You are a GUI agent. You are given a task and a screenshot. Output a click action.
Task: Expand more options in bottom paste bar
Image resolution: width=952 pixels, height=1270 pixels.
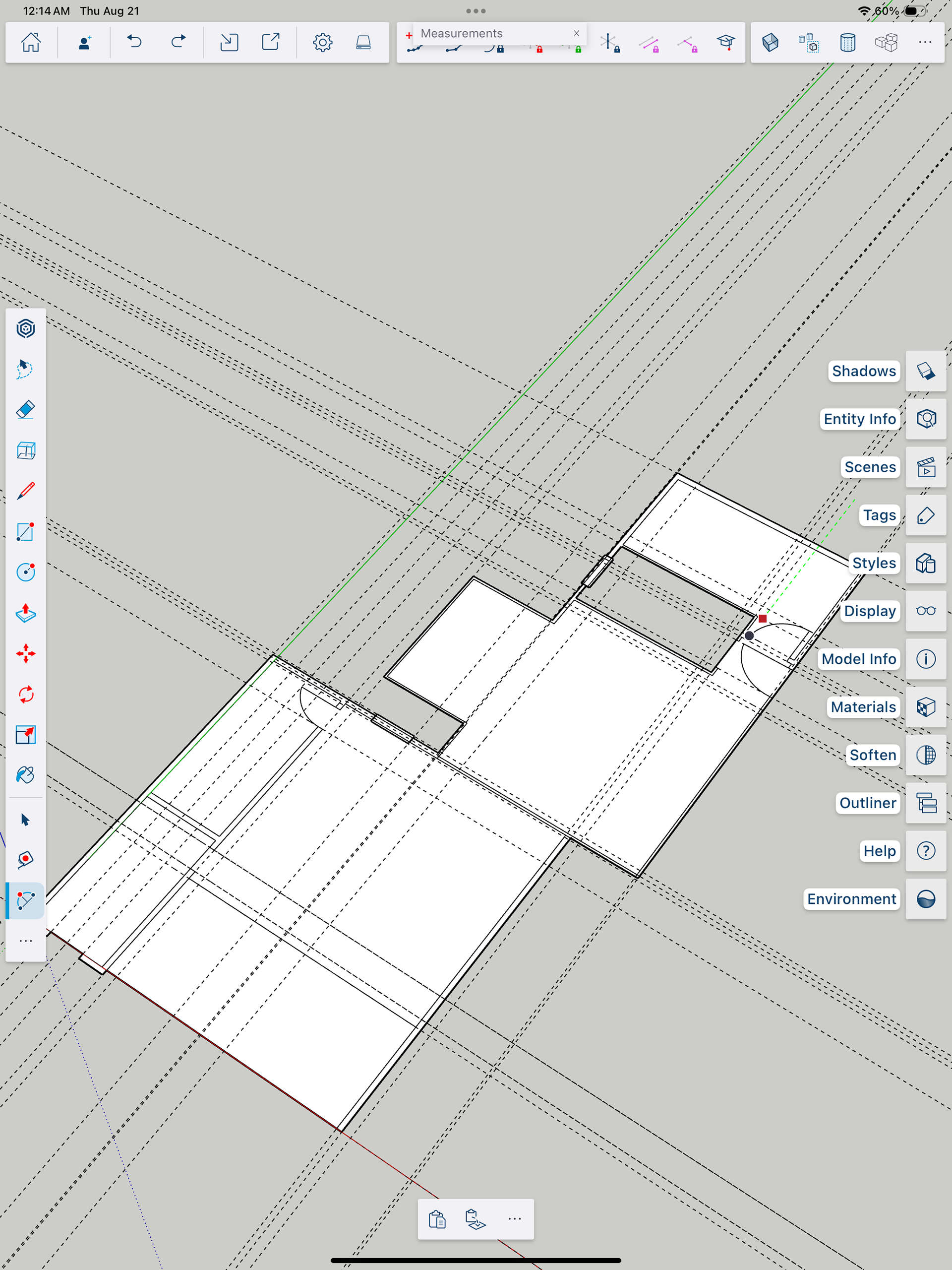515,1218
